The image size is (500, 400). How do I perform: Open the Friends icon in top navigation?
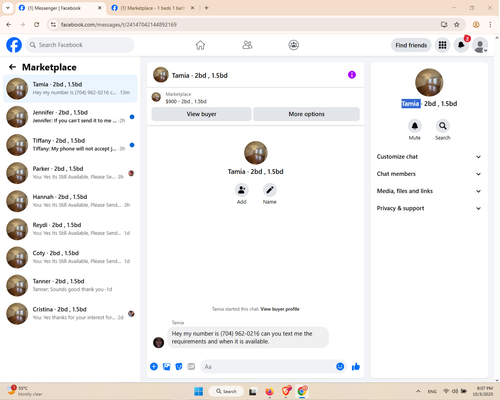[247, 45]
